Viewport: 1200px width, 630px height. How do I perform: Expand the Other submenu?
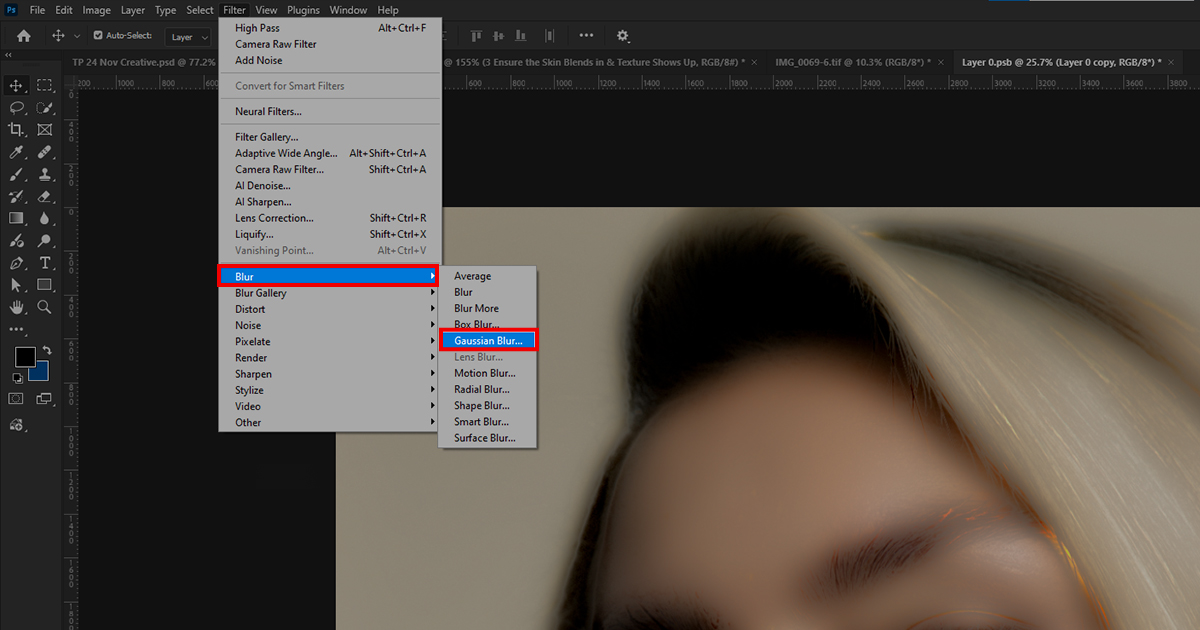coord(330,422)
